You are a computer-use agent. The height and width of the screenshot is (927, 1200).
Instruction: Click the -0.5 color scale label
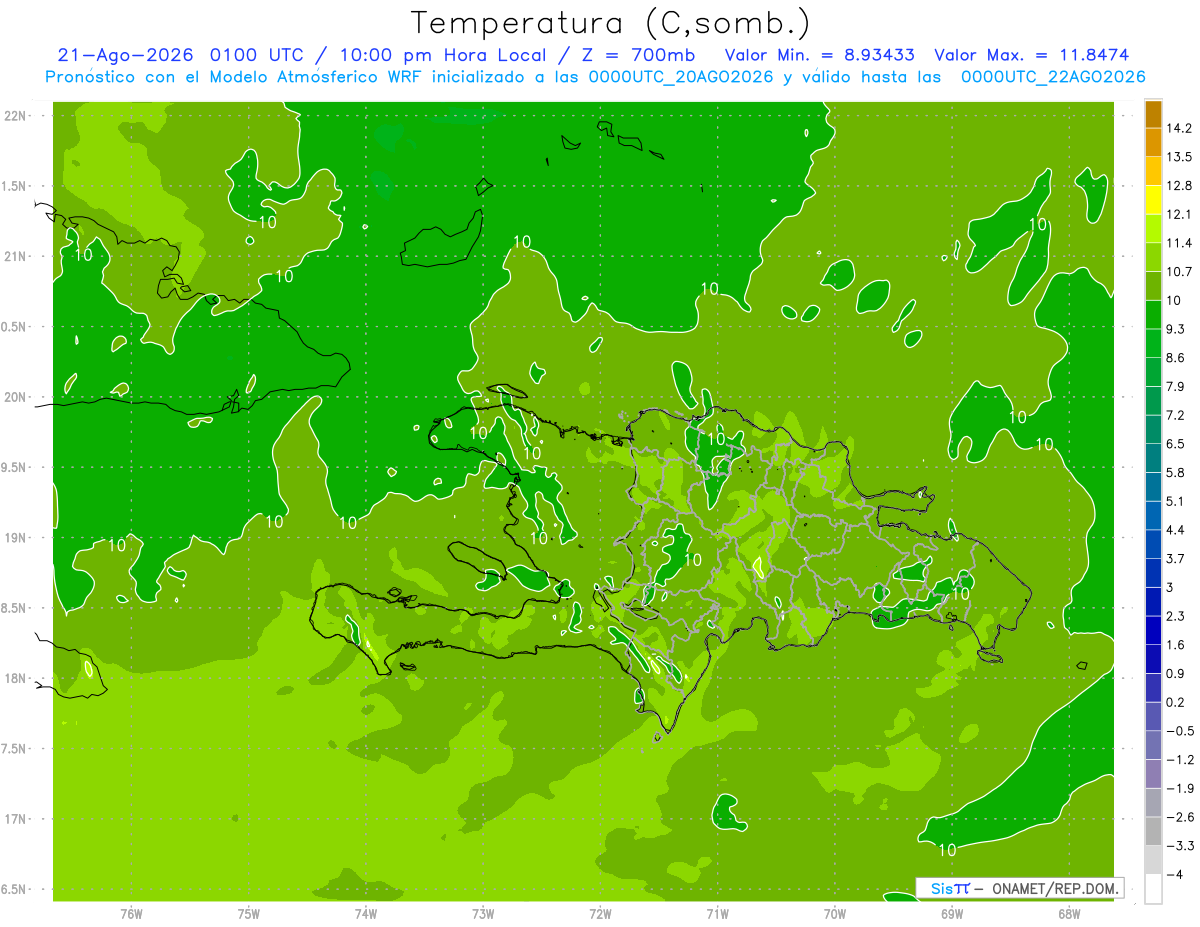[x=1180, y=731]
